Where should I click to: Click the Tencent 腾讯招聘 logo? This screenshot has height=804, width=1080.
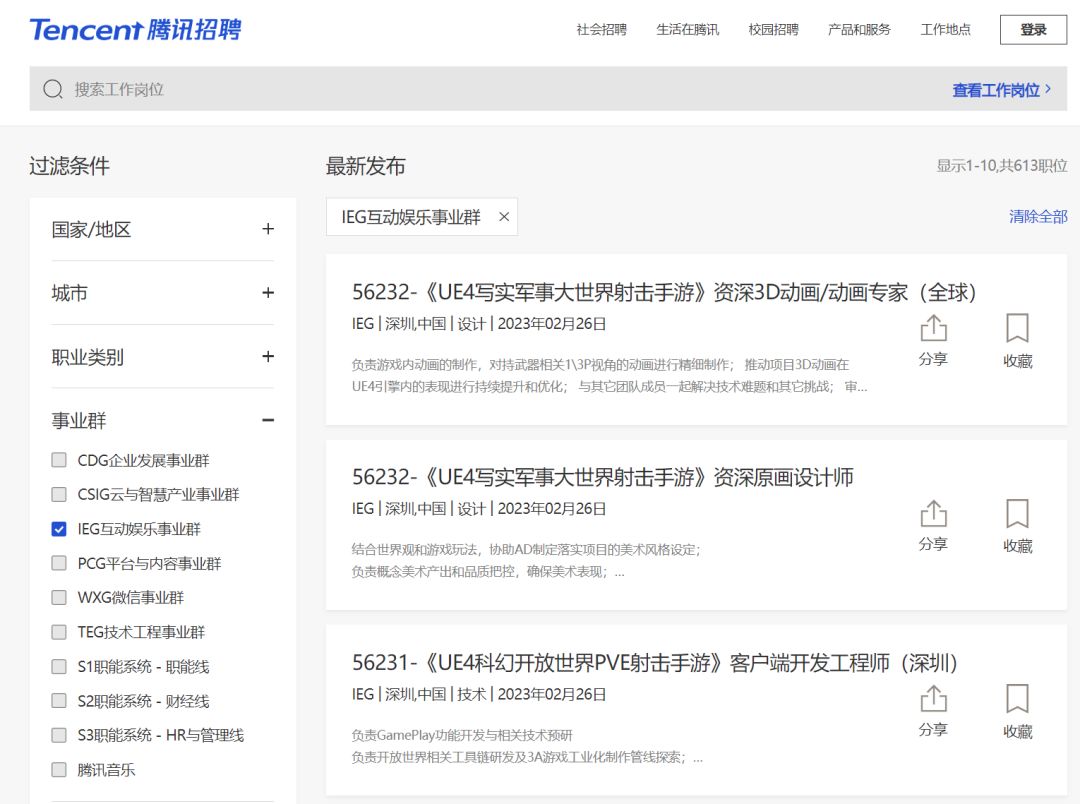pyautogui.click(x=136, y=30)
